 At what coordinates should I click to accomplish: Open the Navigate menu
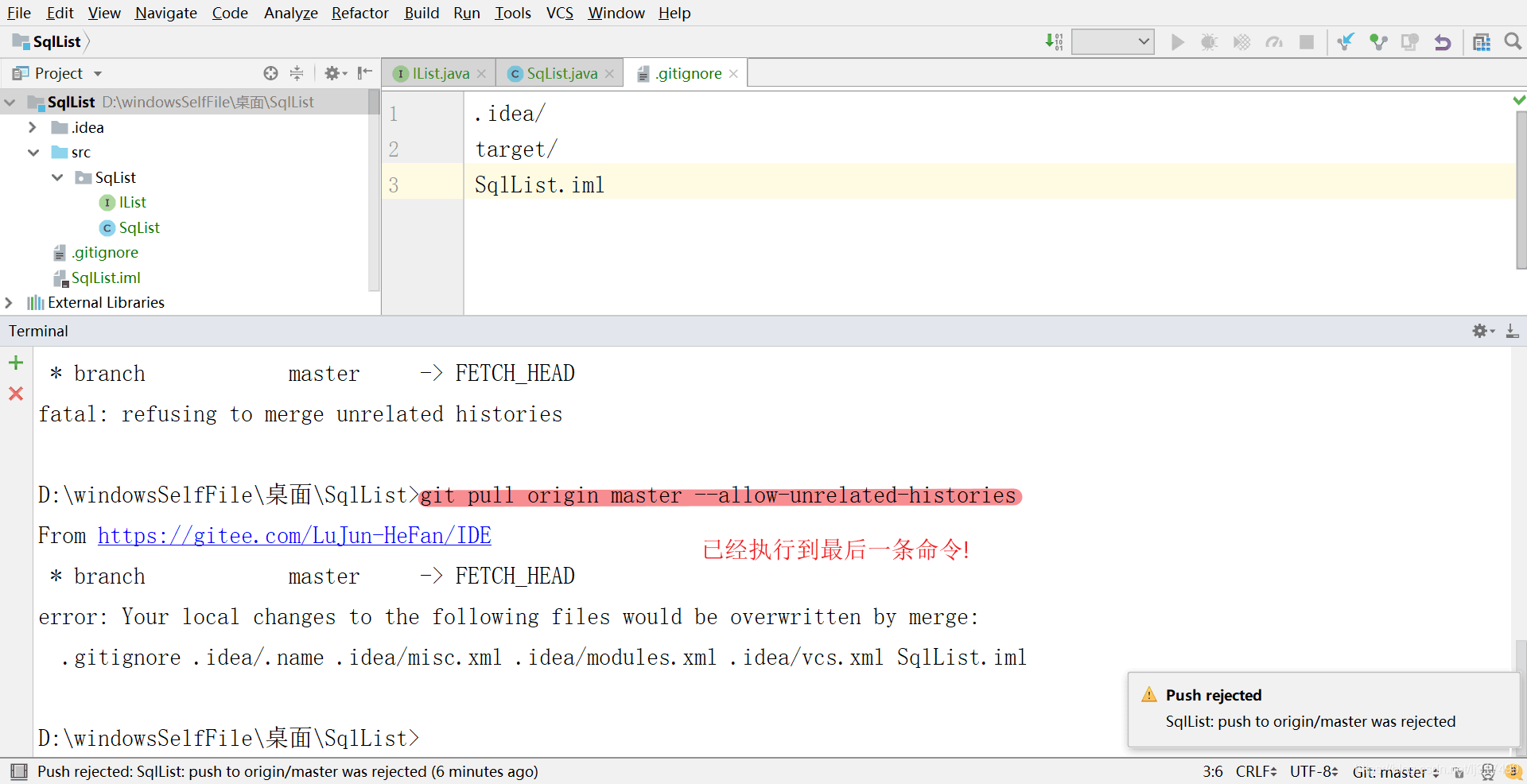click(x=165, y=13)
